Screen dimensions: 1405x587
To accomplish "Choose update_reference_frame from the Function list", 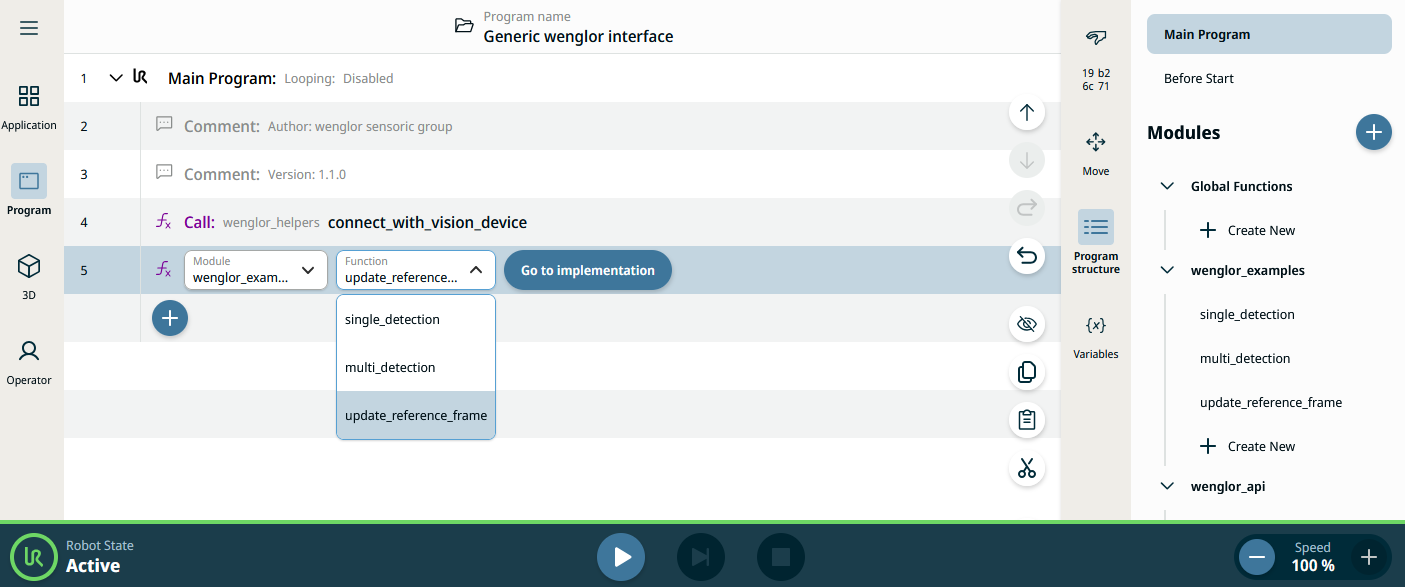I will [x=416, y=415].
